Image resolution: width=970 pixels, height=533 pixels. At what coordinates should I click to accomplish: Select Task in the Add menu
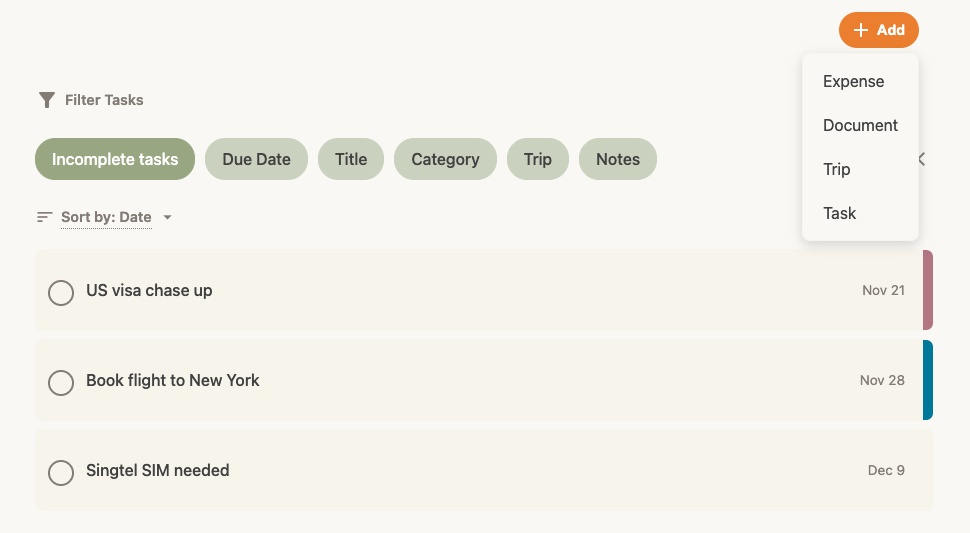[840, 213]
